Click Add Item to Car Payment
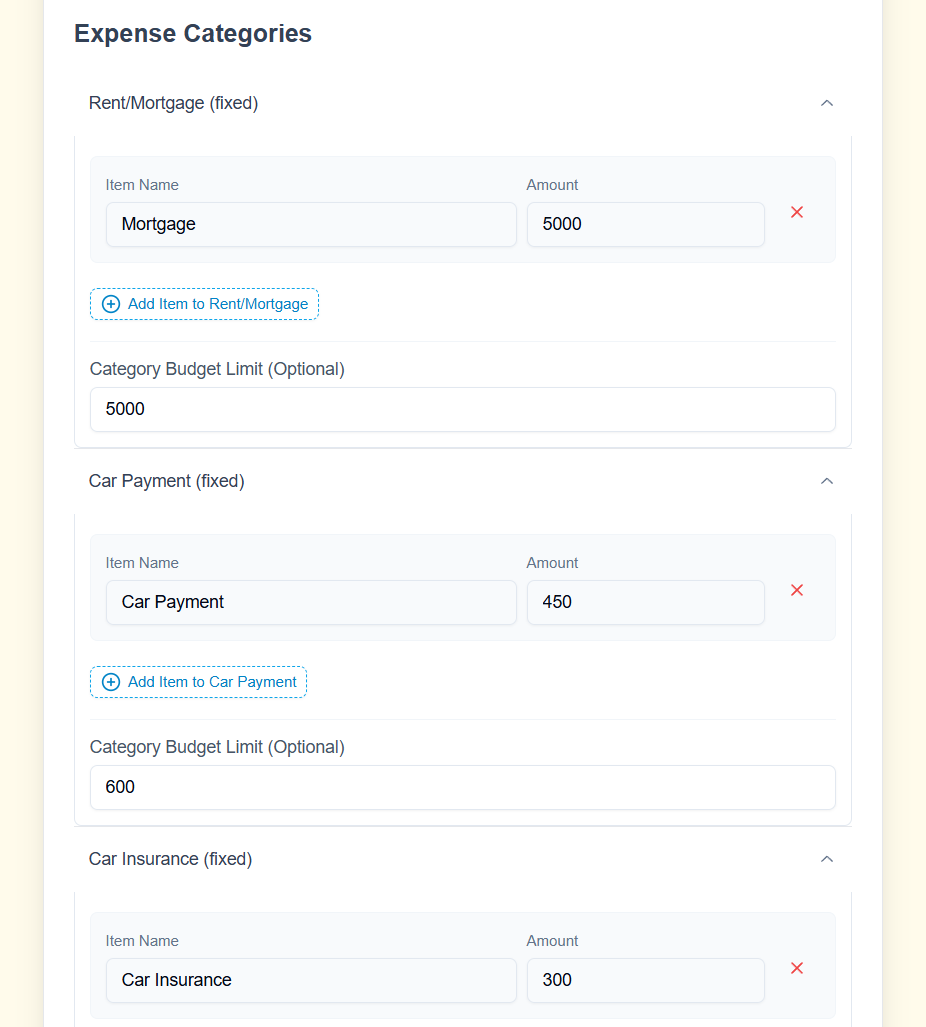926x1027 pixels. coord(198,681)
